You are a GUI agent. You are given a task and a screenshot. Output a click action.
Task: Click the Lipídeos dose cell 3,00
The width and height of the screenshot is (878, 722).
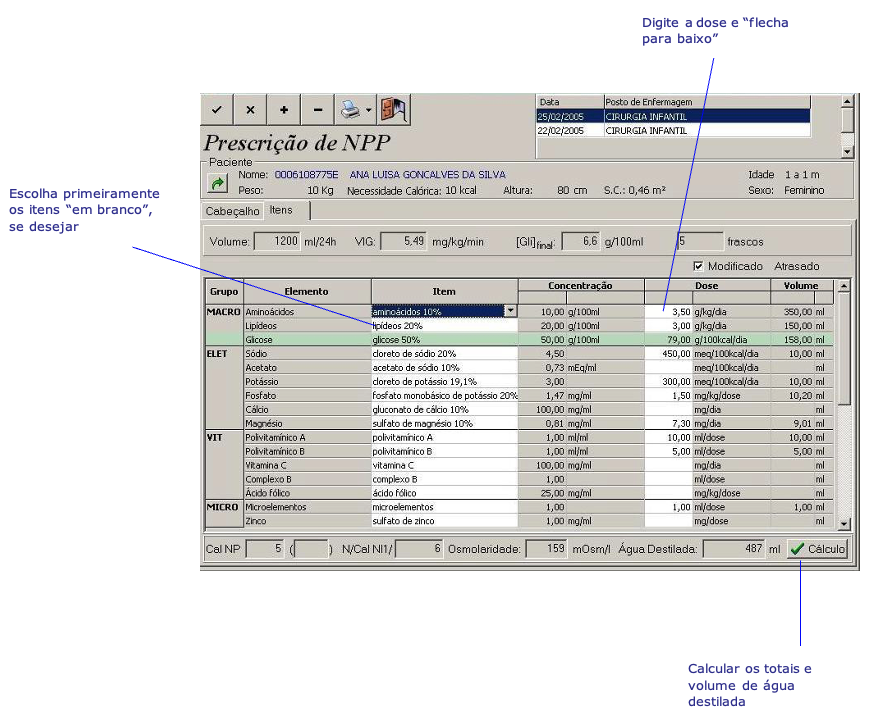click(669, 325)
